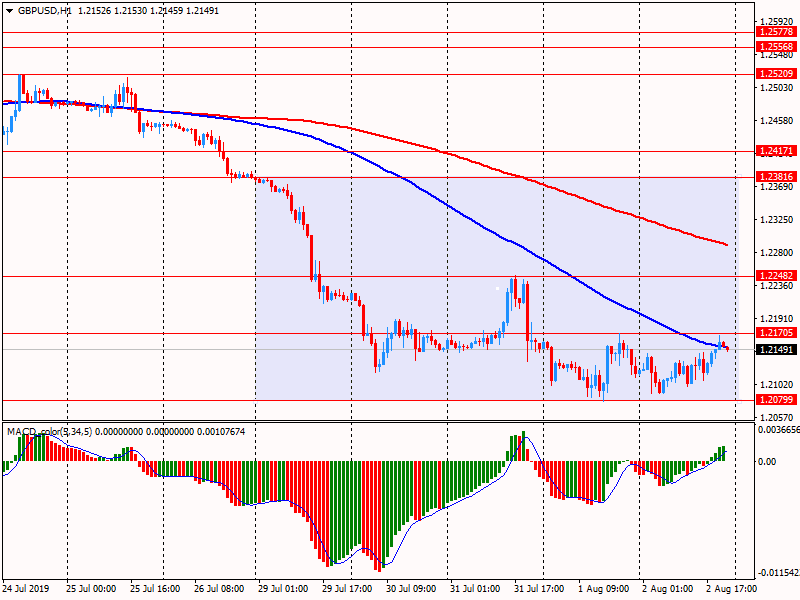Click the 29 Jul 17:00 time axis label
Image resolution: width=800 pixels, height=600 pixels.
tap(347, 589)
